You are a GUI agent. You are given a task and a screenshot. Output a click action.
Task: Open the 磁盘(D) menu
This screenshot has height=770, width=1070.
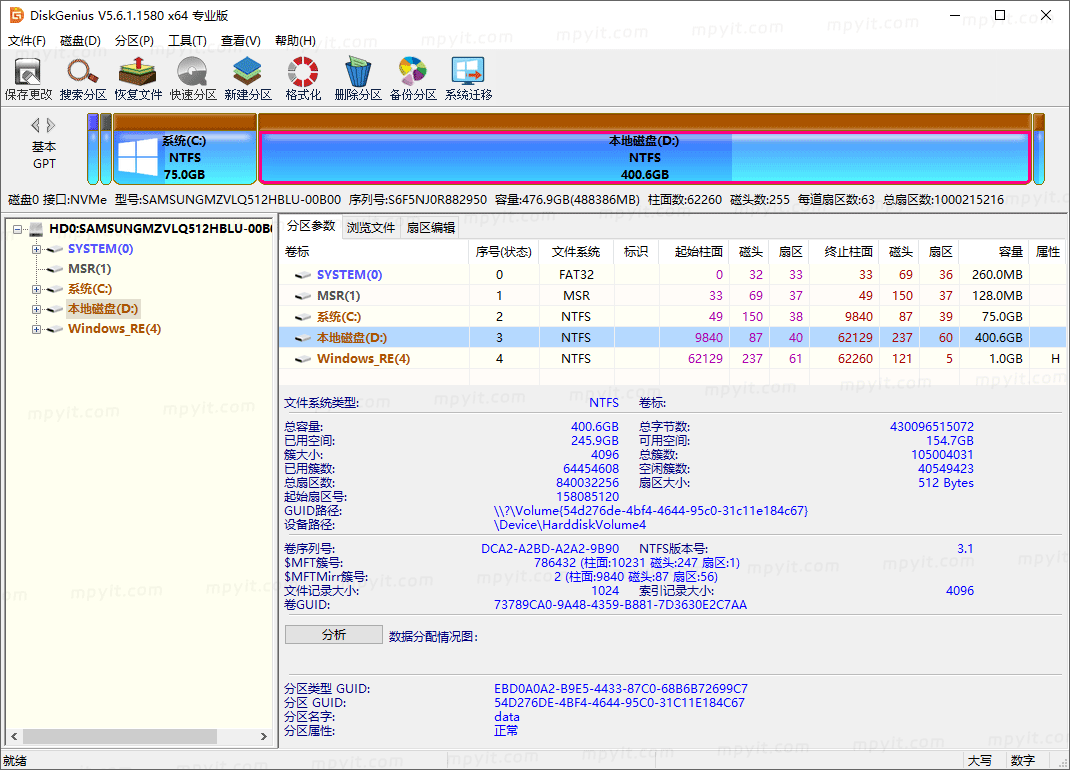(x=81, y=41)
